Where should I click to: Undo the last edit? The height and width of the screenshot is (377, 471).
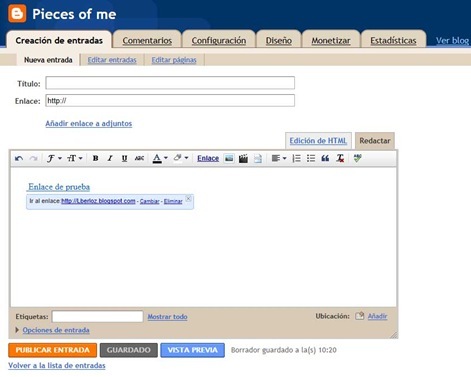coord(19,159)
